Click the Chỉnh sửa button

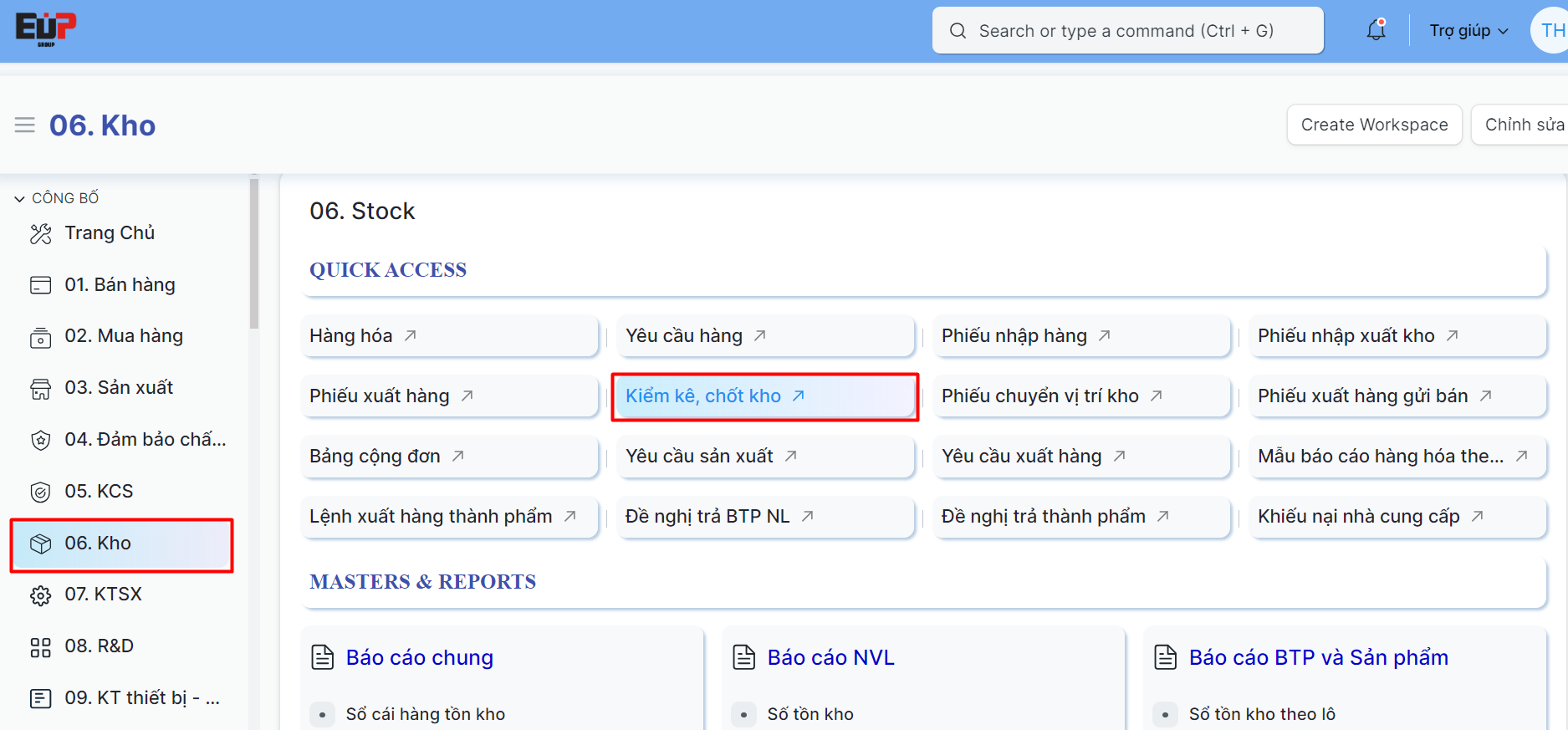pyautogui.click(x=1522, y=125)
